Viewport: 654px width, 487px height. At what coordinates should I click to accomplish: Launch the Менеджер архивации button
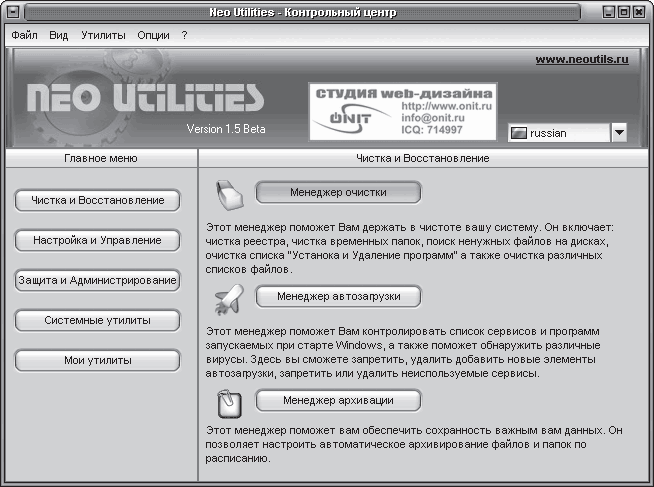[338, 400]
